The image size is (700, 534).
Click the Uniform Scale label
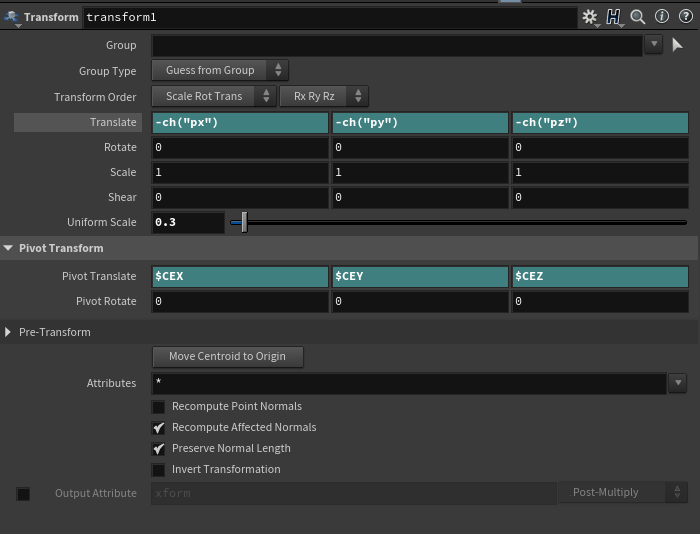(101, 222)
